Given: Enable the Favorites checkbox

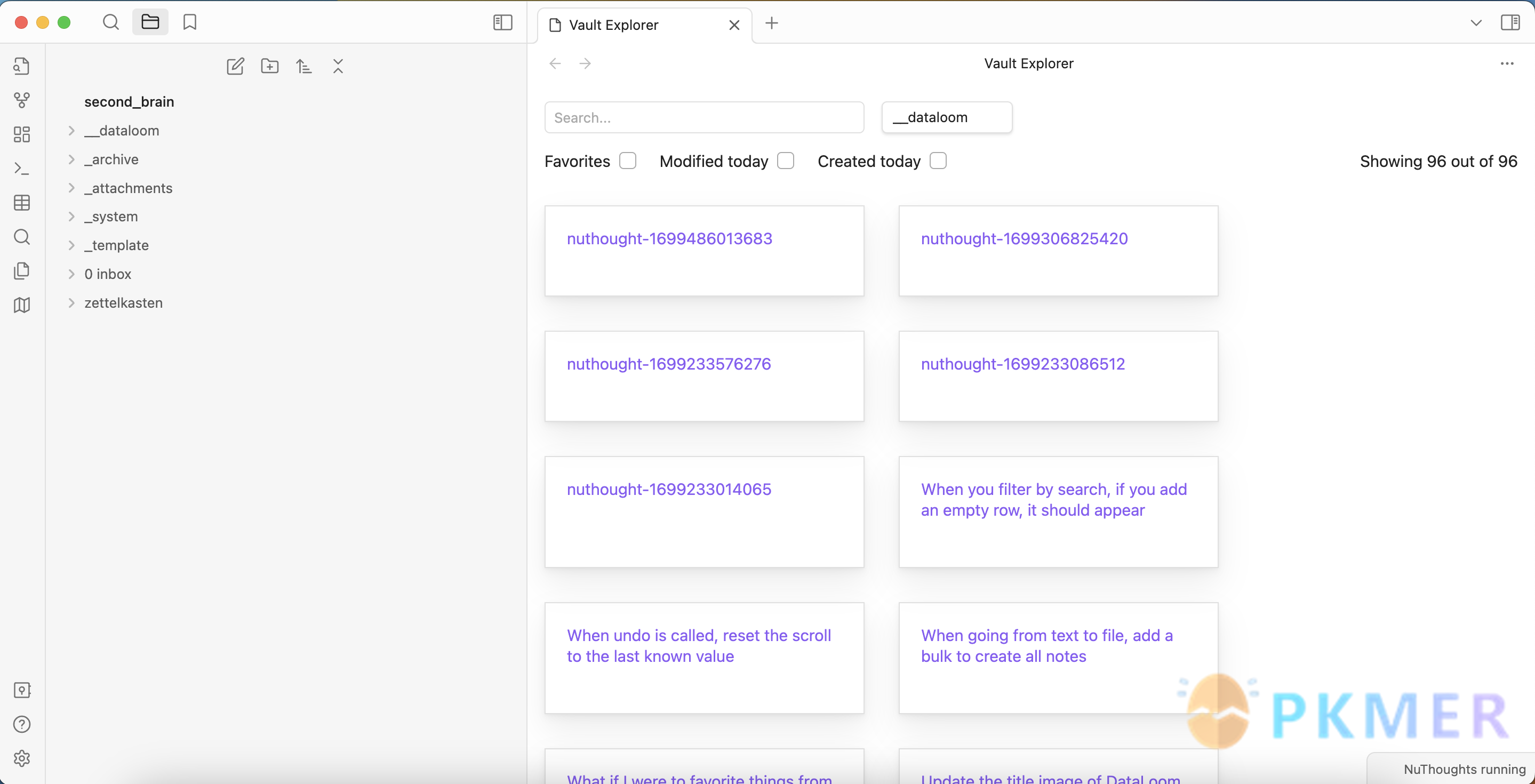Looking at the screenshot, I should coord(628,161).
